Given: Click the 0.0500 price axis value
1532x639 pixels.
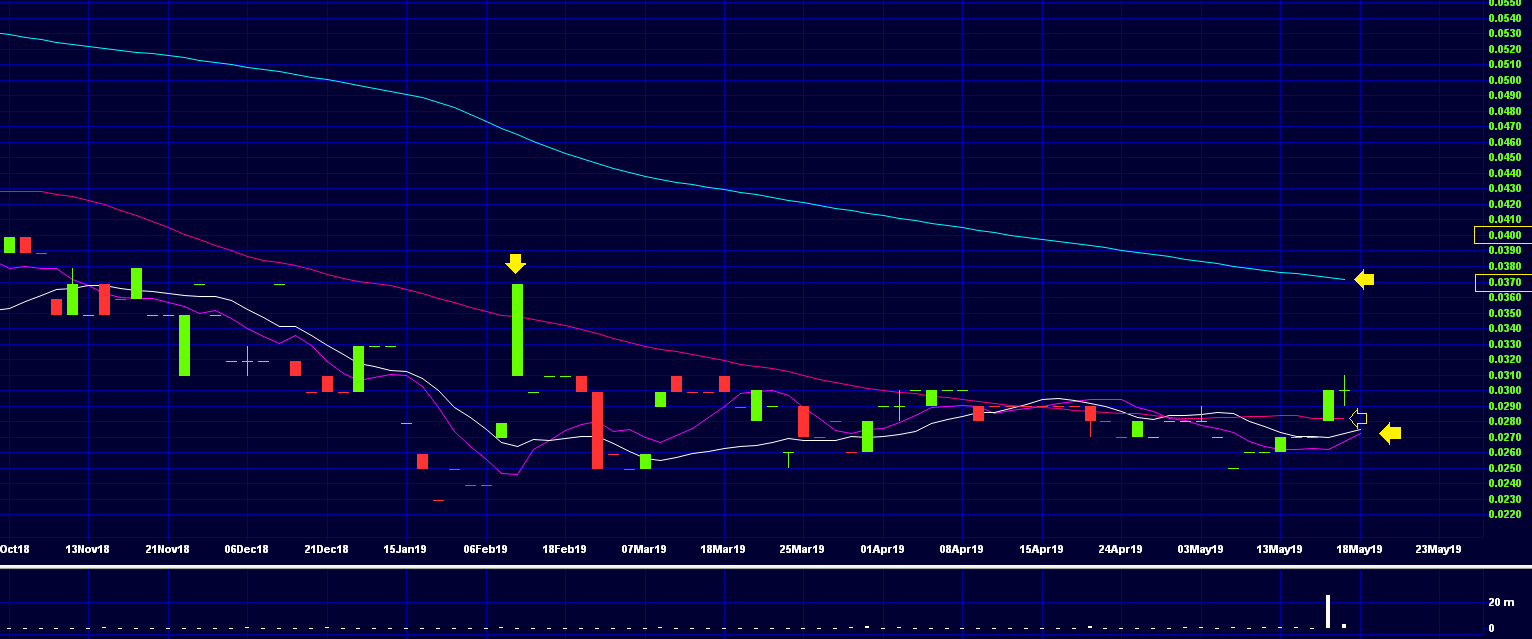Looking at the screenshot, I should tap(1505, 80).
